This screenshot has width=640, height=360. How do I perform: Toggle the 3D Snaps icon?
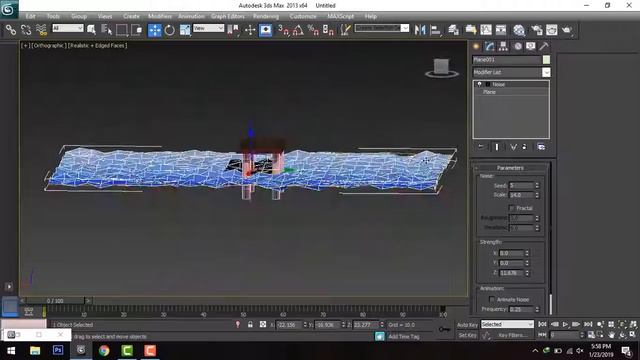(283, 30)
